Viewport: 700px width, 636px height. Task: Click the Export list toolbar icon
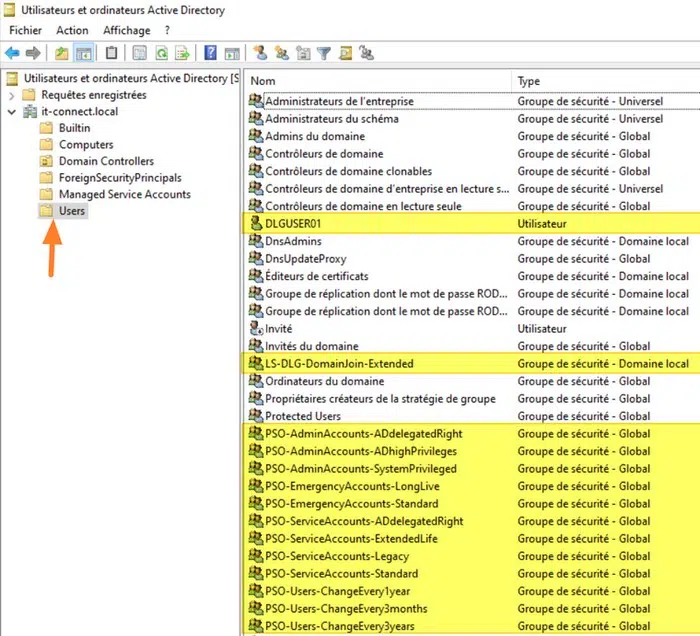[x=182, y=53]
